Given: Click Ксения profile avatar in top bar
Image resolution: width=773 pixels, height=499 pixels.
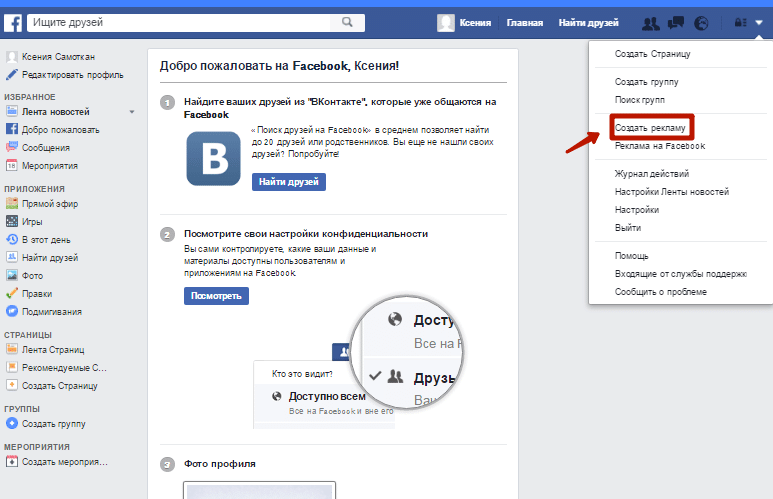Looking at the screenshot, I should [446, 23].
